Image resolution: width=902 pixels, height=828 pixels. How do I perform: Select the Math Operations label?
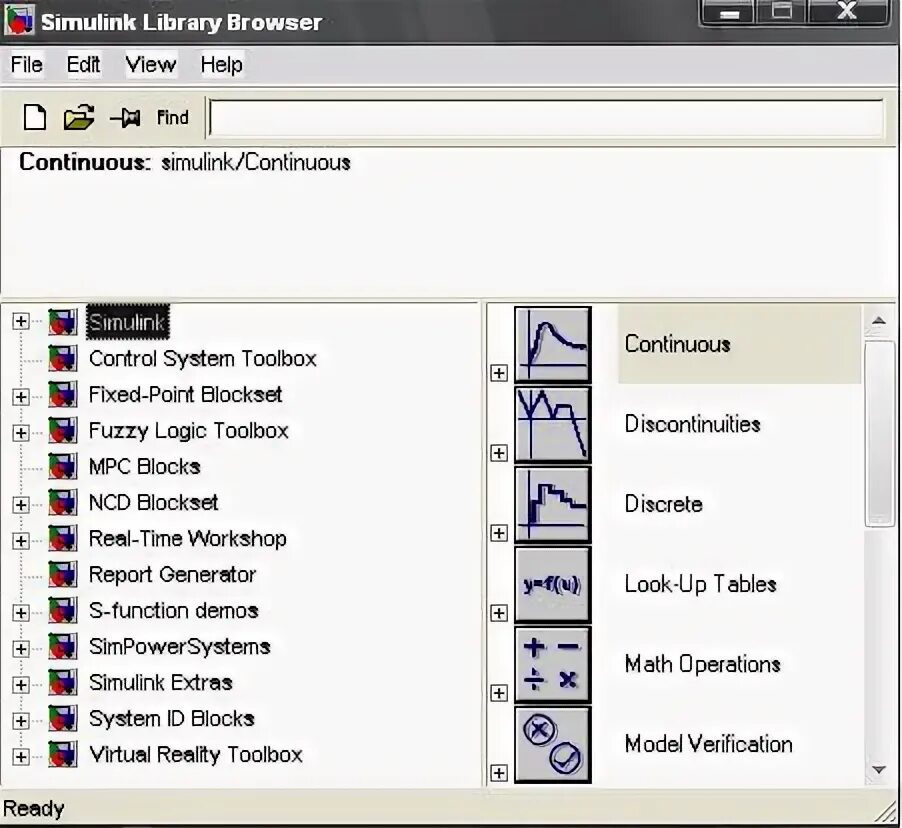702,664
